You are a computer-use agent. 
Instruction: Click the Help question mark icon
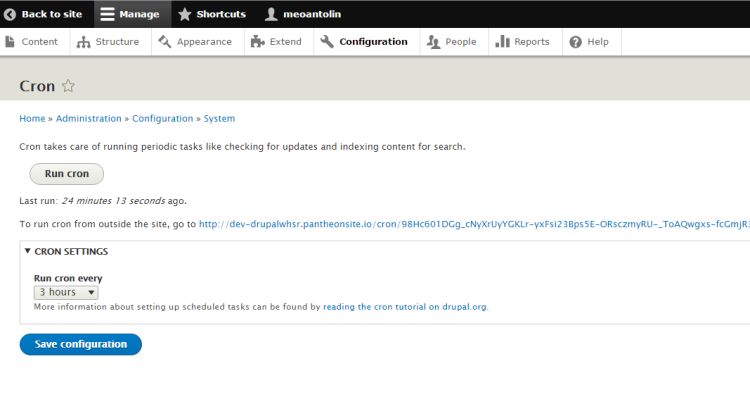pyautogui.click(x=575, y=42)
